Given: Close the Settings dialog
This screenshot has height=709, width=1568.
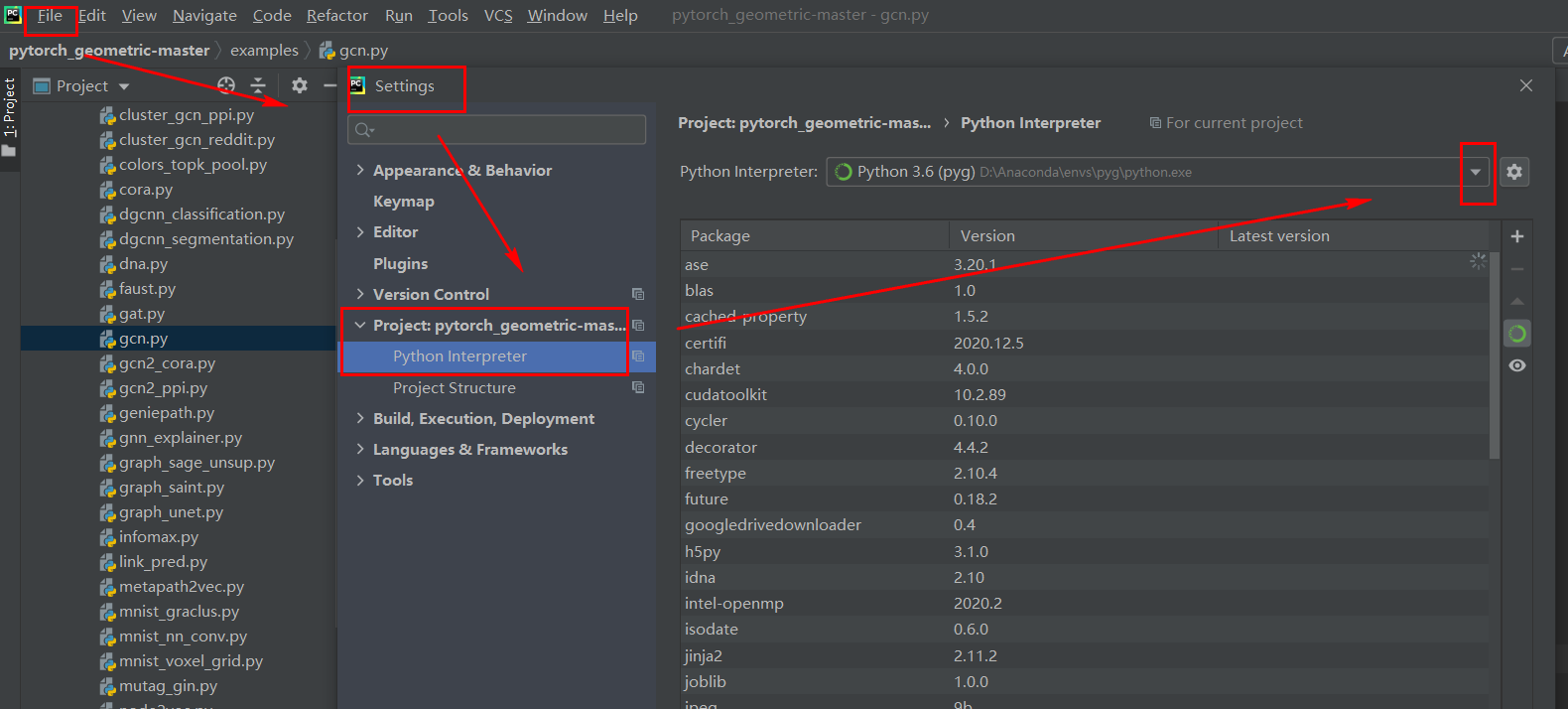Looking at the screenshot, I should click(x=1526, y=86).
